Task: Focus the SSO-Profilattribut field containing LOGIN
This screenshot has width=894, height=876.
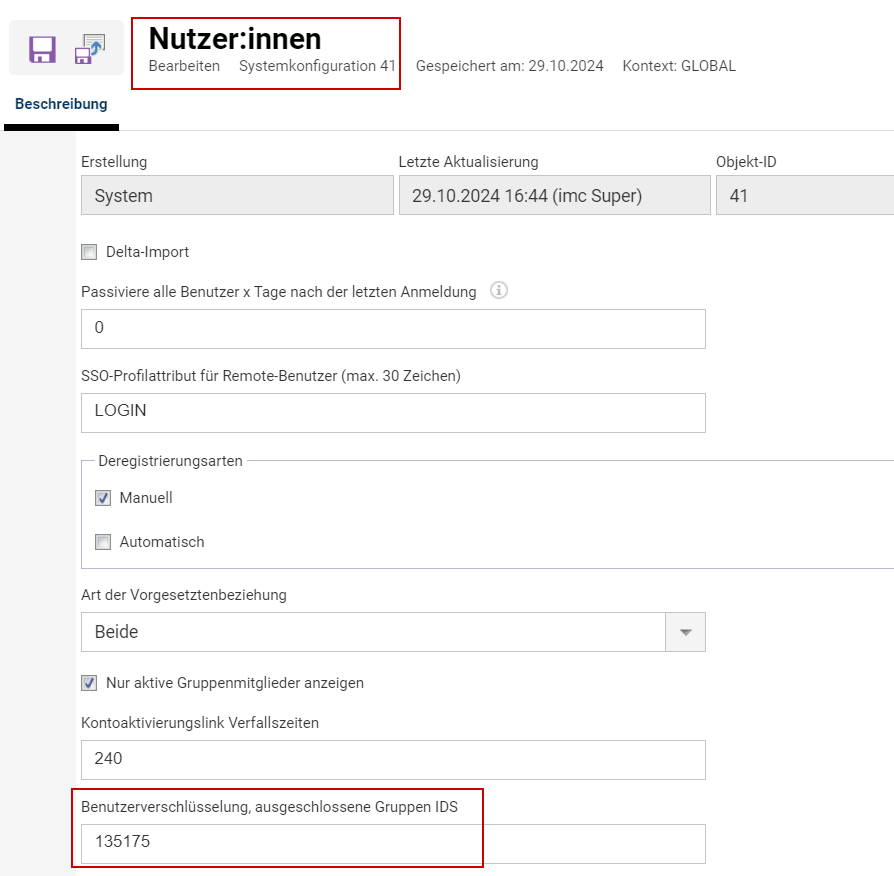Action: pos(392,413)
